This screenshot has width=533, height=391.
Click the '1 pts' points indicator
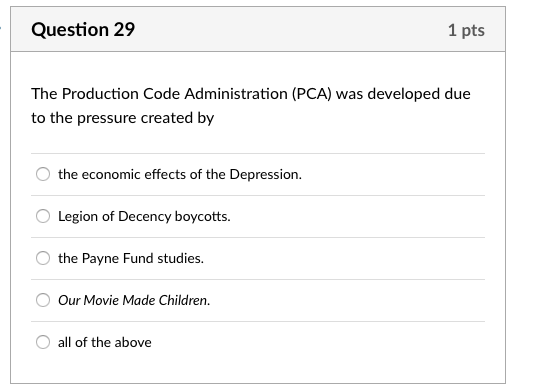point(466,30)
